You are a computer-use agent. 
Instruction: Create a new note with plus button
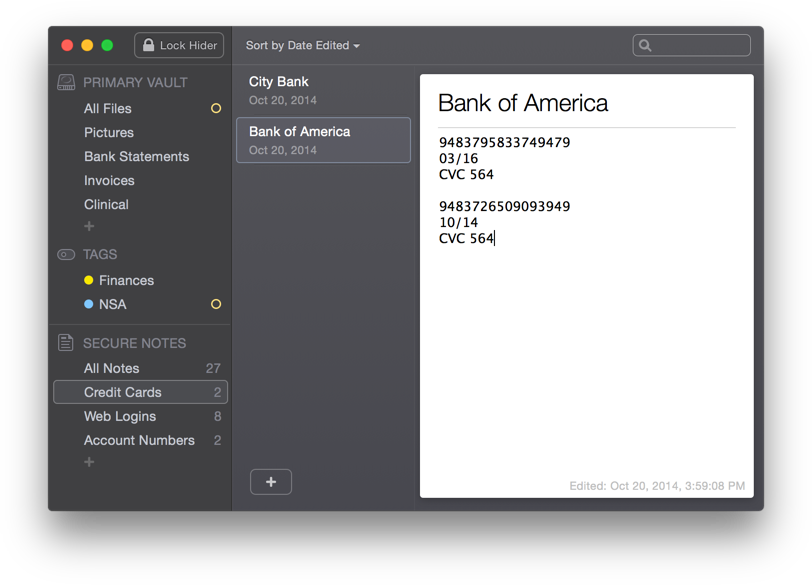[x=271, y=482]
